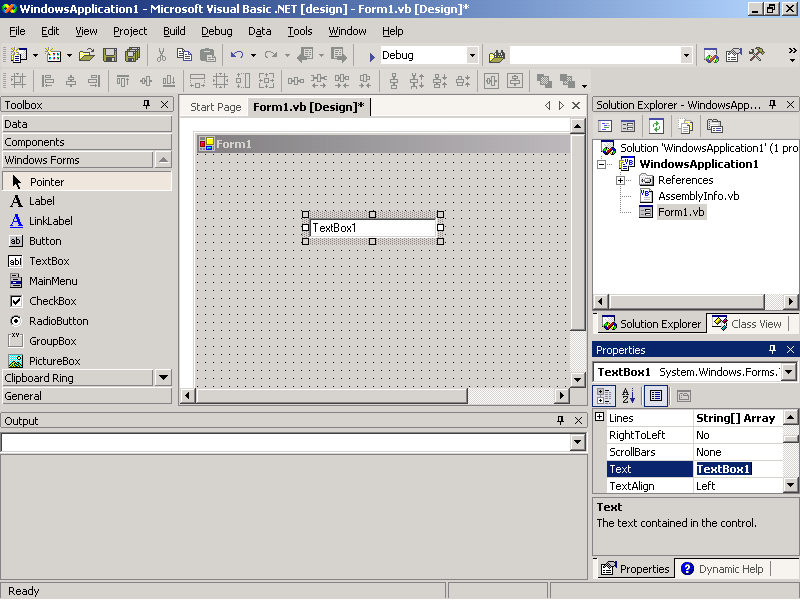Select AssemblyInfo.vb in Solution Explorer
Viewport: 800px width, 600px height.
[x=698, y=196]
